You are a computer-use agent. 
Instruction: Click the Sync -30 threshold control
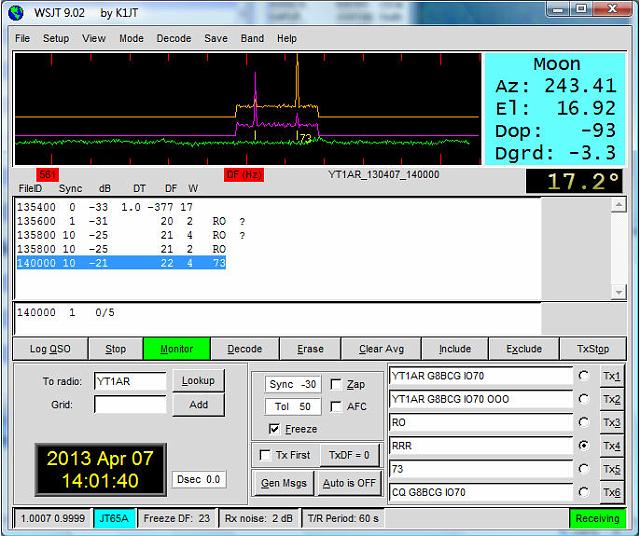[x=293, y=384]
